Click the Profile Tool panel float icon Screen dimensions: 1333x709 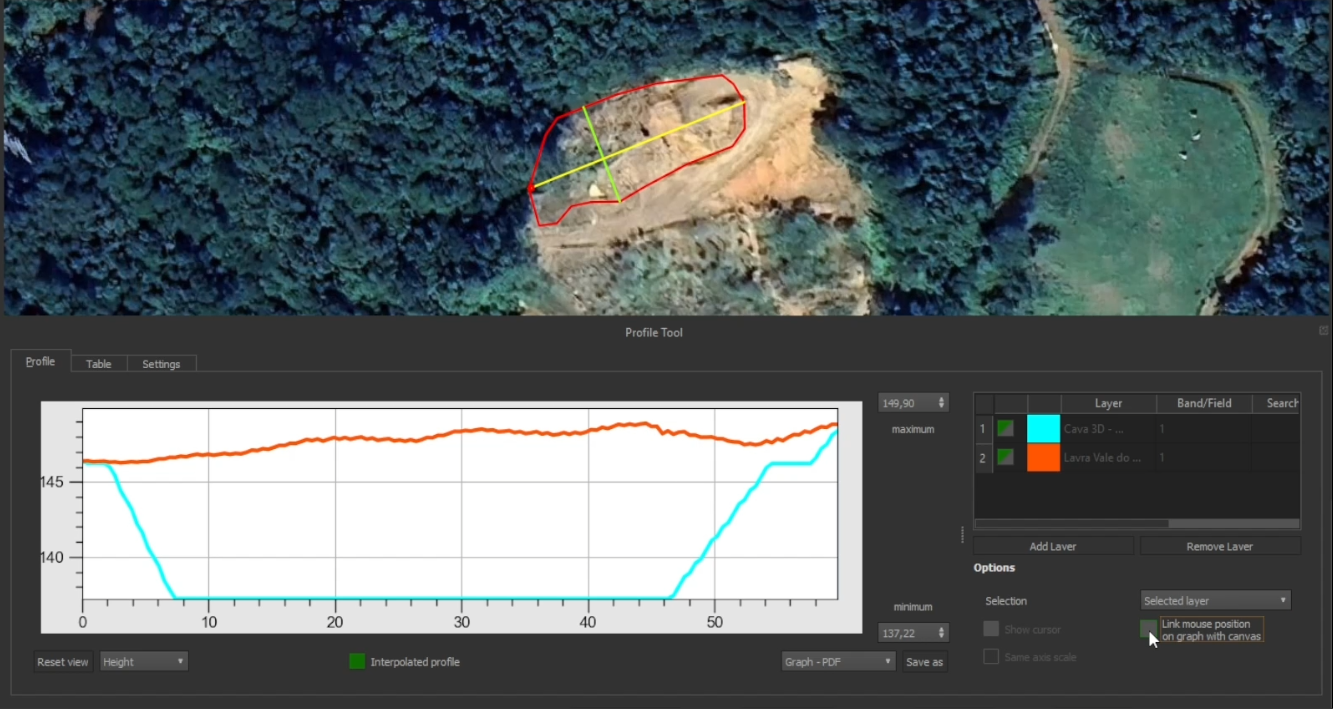click(1323, 330)
